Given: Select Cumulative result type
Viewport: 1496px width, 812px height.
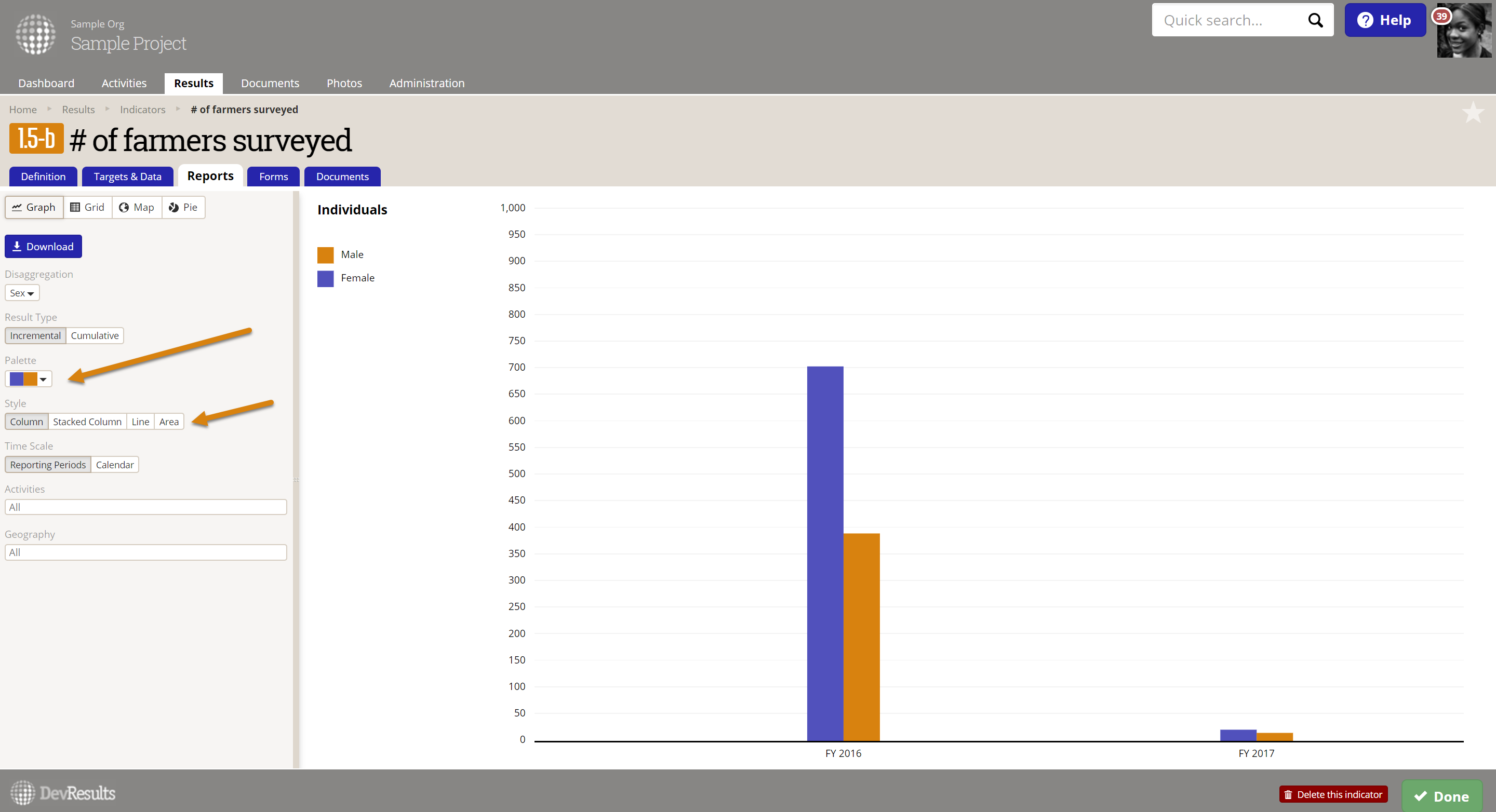Looking at the screenshot, I should tap(95, 335).
